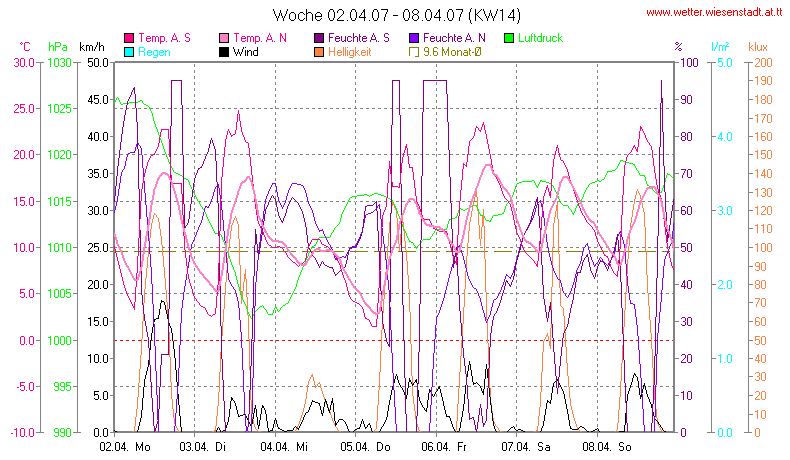Click the legend label 'Luftdruck'
Image resolution: width=790 pixels, height=460 pixels.
541,38
